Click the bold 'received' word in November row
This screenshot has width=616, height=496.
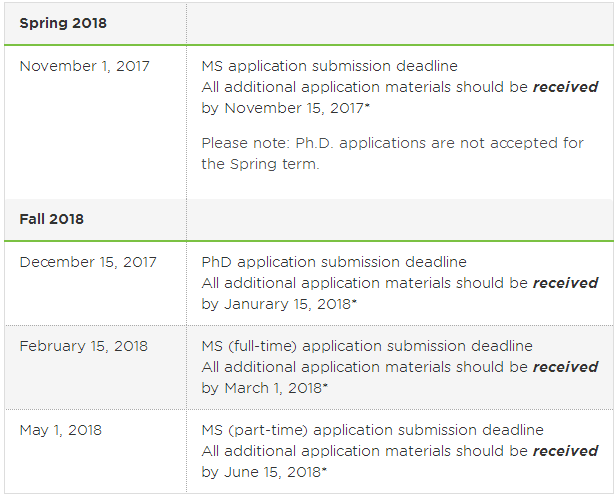click(x=565, y=87)
